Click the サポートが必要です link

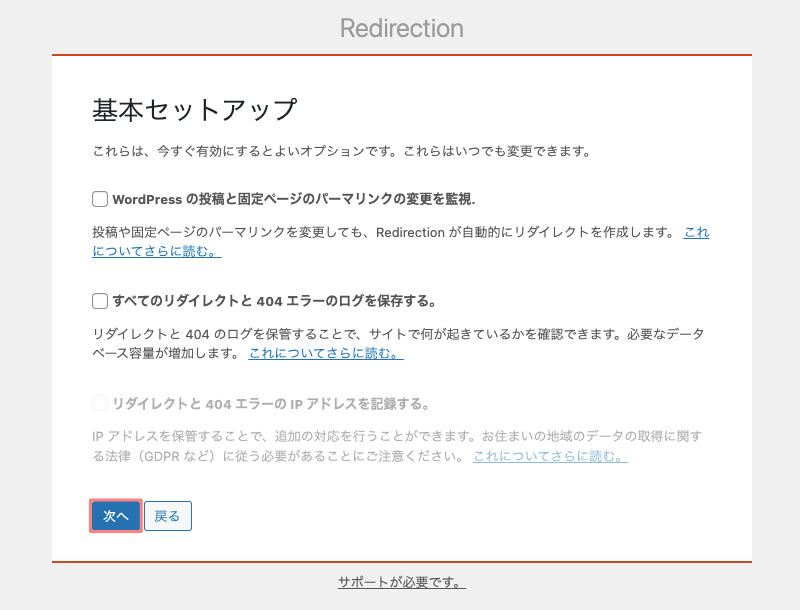[402, 582]
